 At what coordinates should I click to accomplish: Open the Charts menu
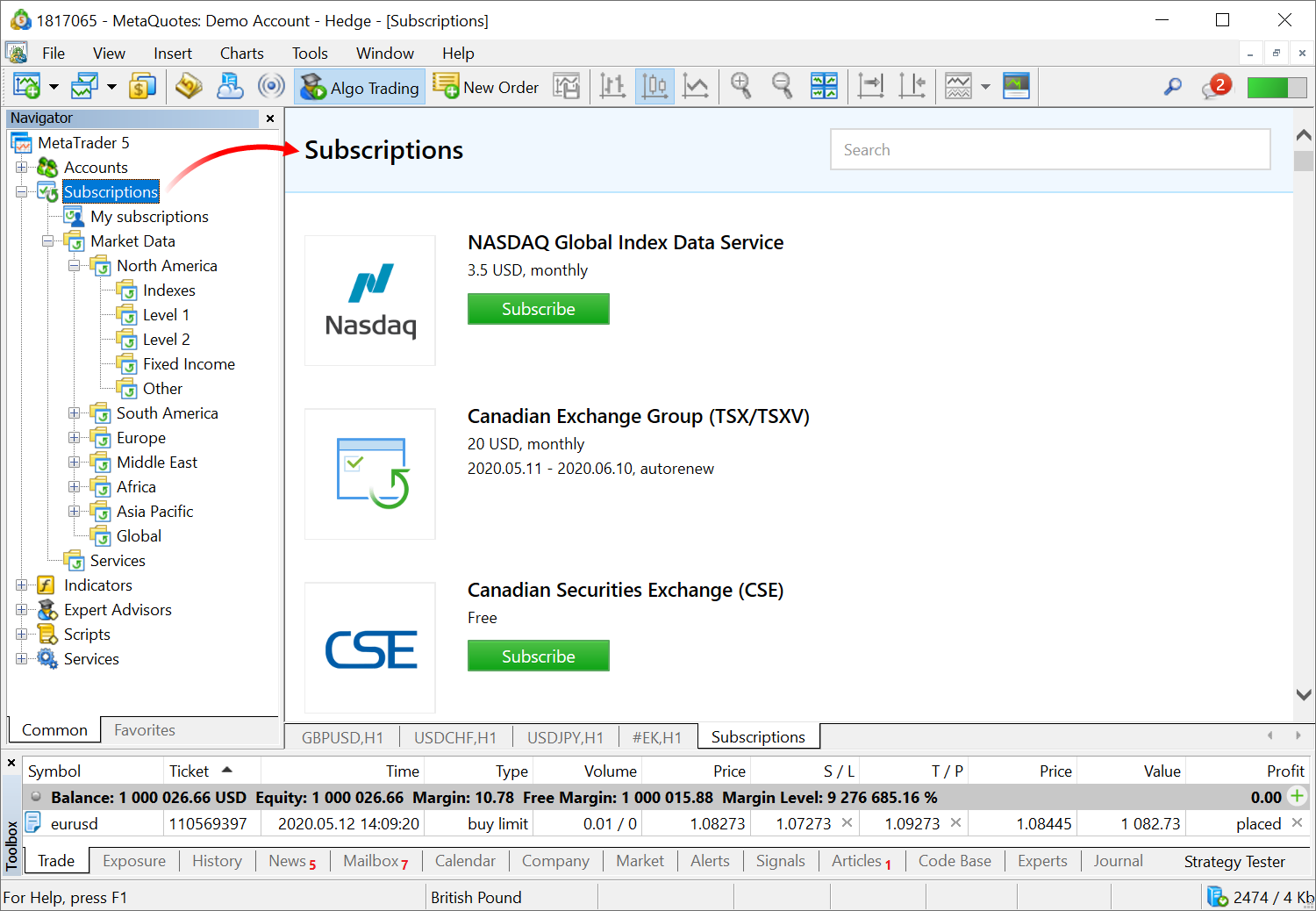click(x=241, y=54)
